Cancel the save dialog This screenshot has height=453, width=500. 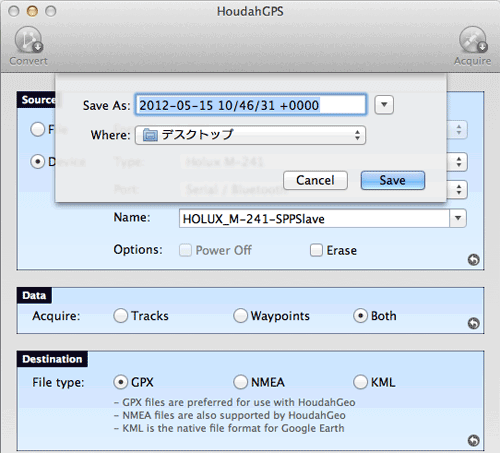tap(315, 180)
